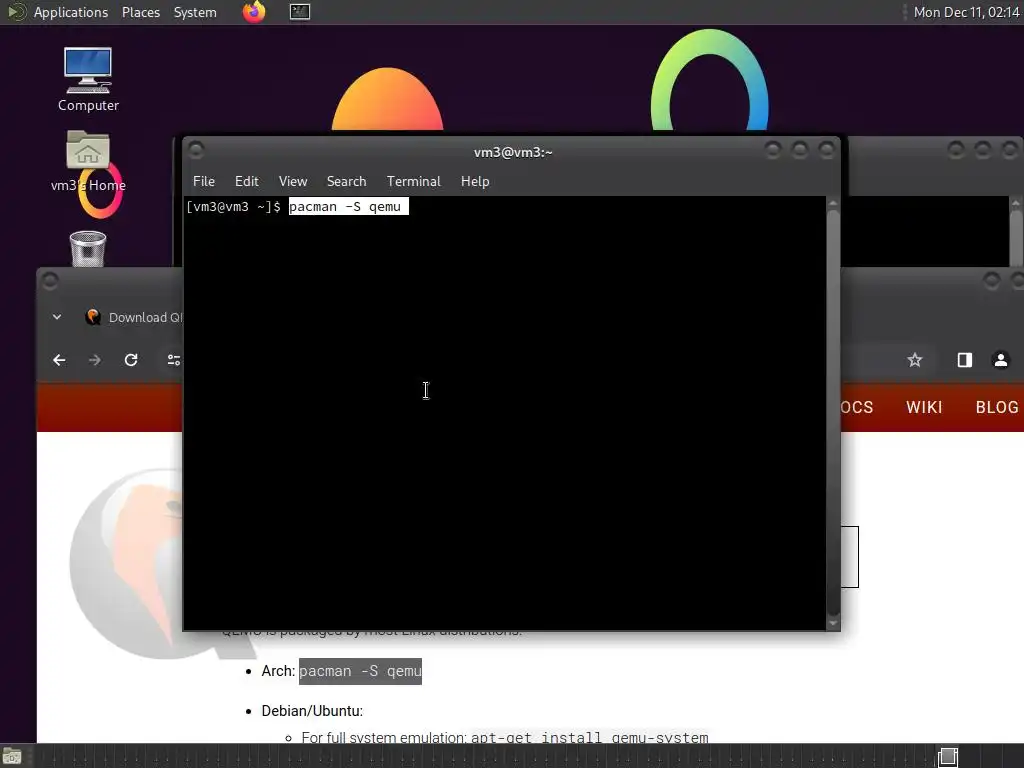This screenshot has width=1024, height=768.
Task: Click 'Debian/Ubuntu:' list item on the webpage
Action: [312, 711]
